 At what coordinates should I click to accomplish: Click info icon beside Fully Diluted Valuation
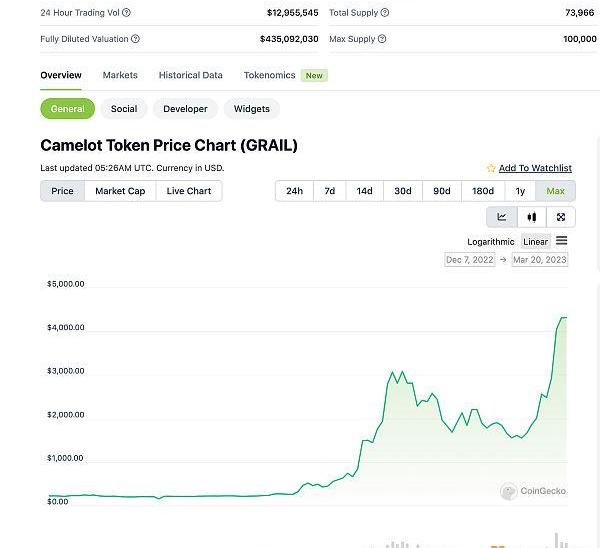(x=136, y=39)
